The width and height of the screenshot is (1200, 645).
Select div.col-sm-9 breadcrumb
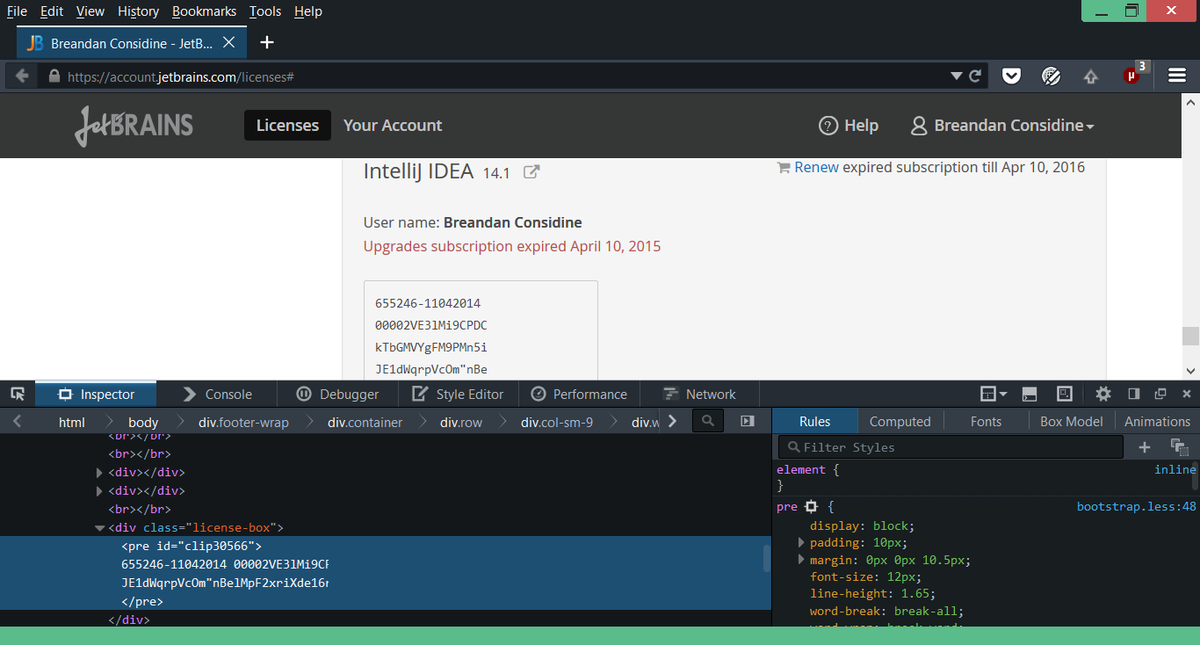(557, 422)
